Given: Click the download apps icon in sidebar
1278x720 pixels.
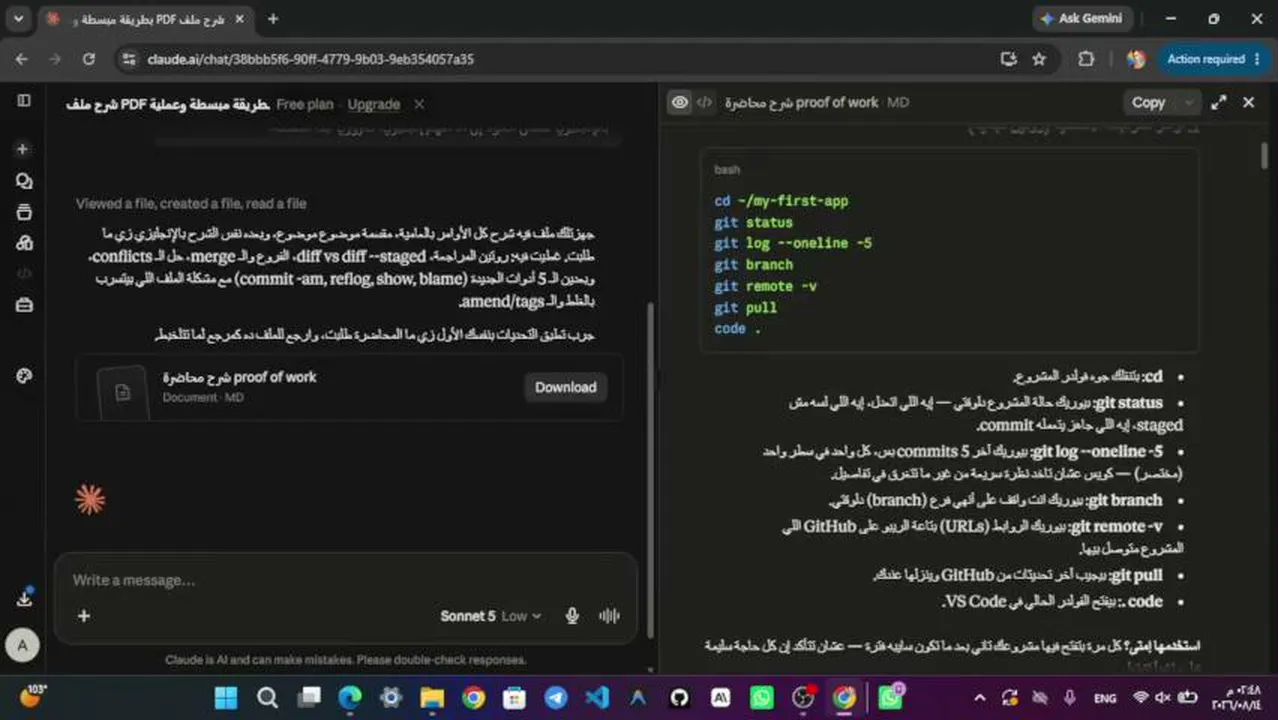Looking at the screenshot, I should (x=24, y=598).
